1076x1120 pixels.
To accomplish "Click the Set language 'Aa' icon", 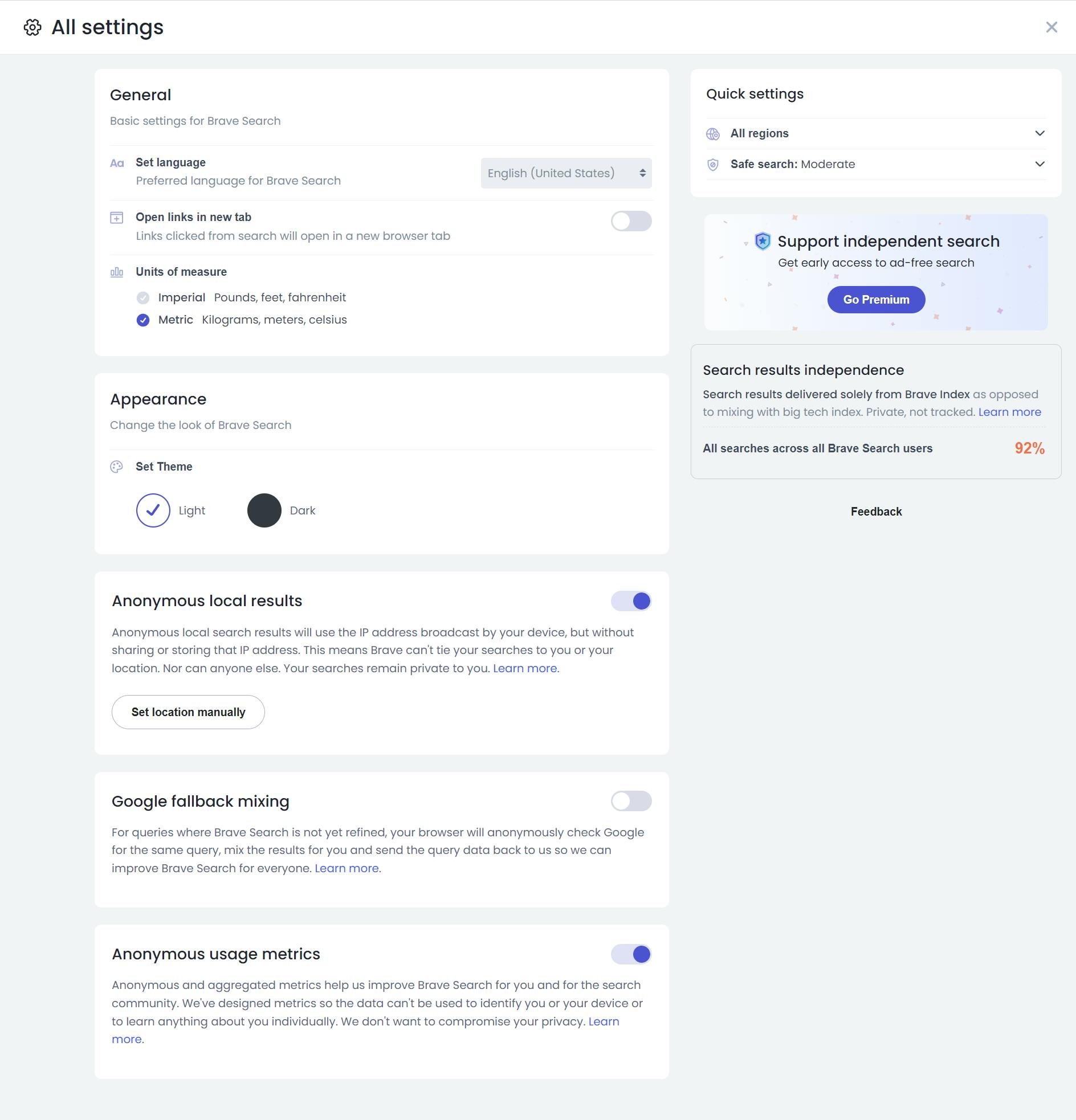I will (117, 163).
